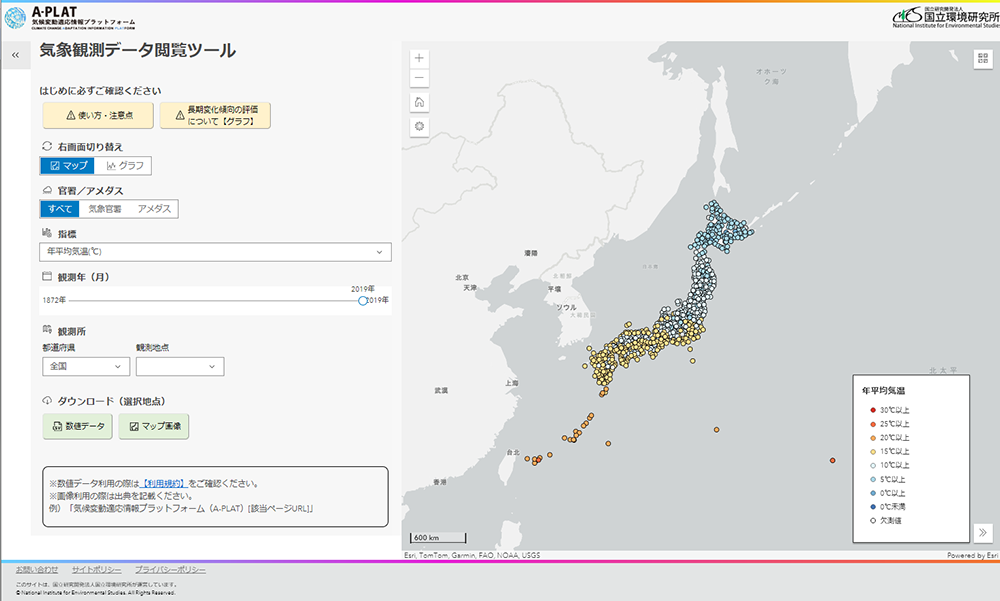
Task: Open the 指標 年平均気温 dropdown
Action: pos(215,252)
